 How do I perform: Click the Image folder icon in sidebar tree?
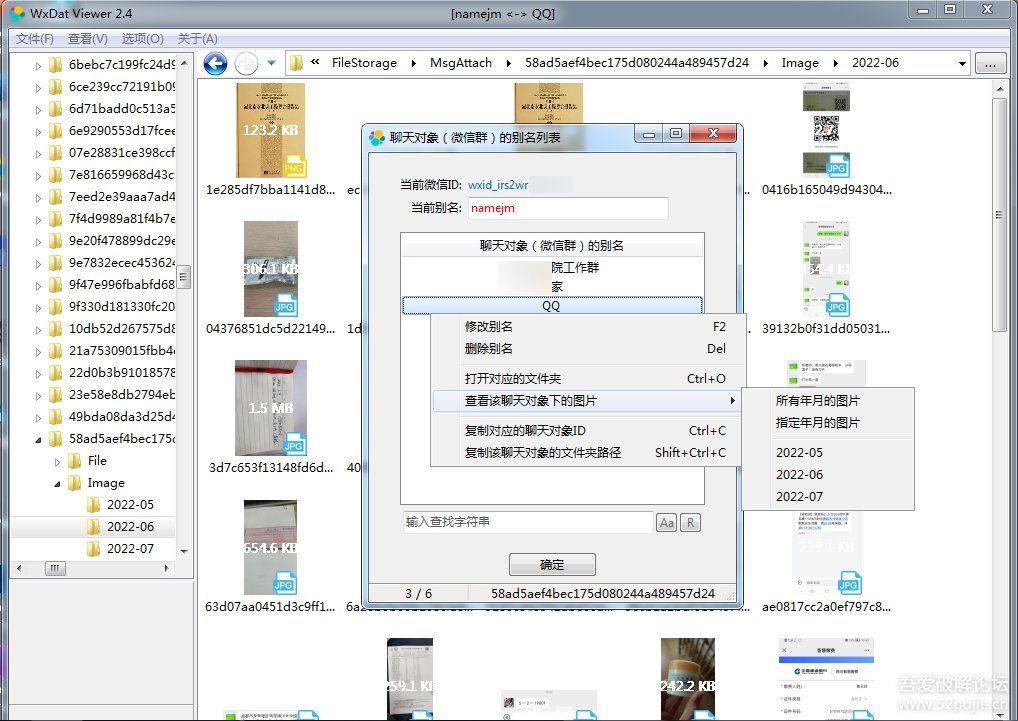tap(75, 483)
